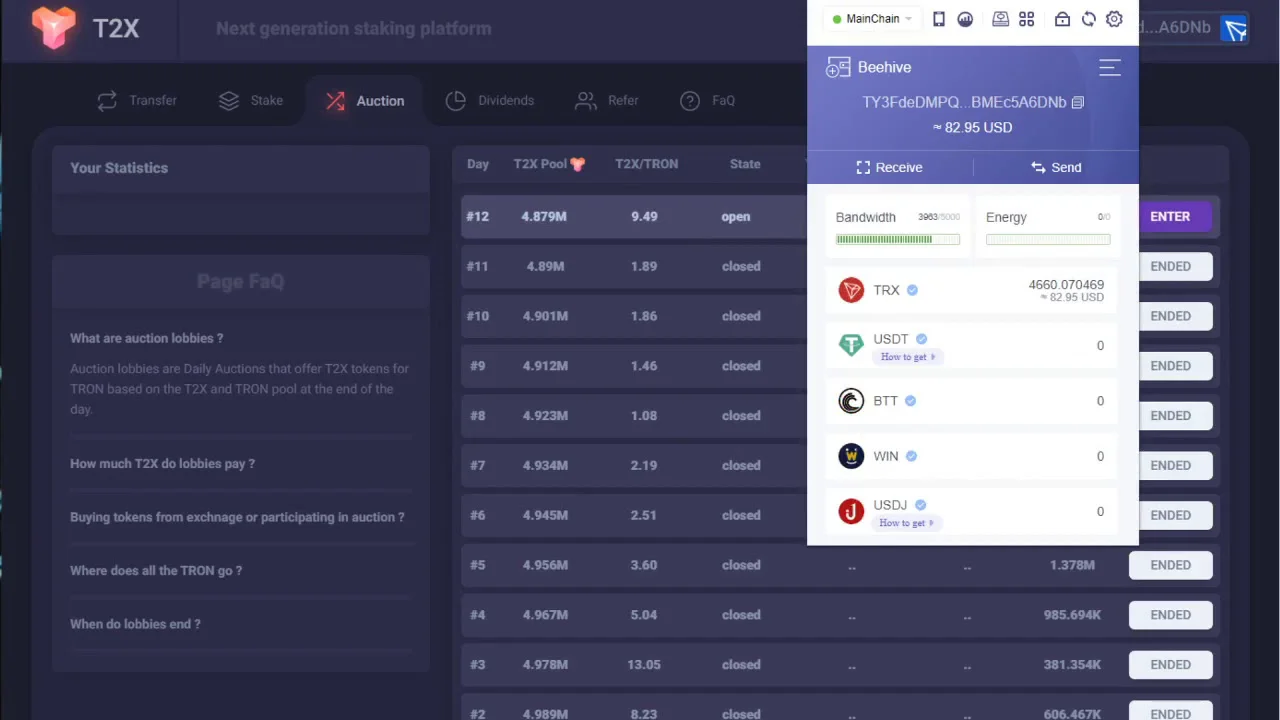Expand 'Buying tokens from exchnage' question
This screenshot has height=720, width=1280.
pos(237,517)
